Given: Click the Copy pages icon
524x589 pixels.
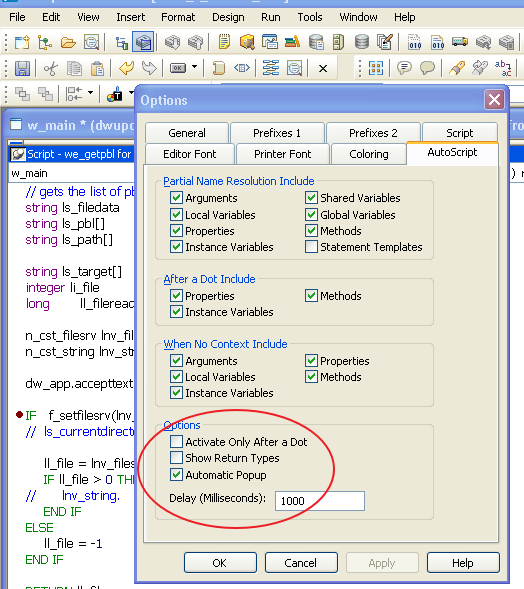Looking at the screenshot, I should 74,68.
